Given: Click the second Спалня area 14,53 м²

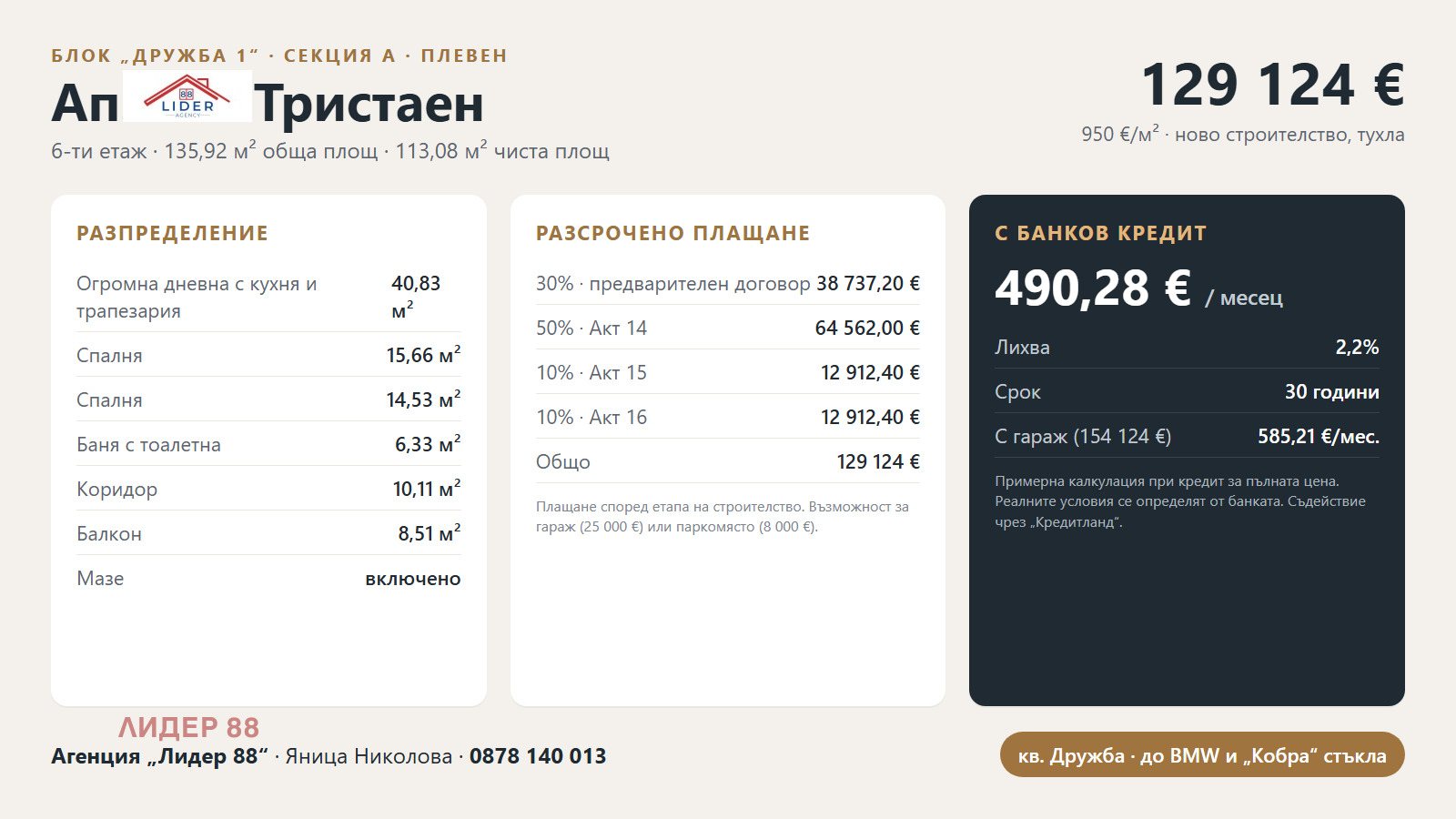Looking at the screenshot, I should [x=423, y=399].
